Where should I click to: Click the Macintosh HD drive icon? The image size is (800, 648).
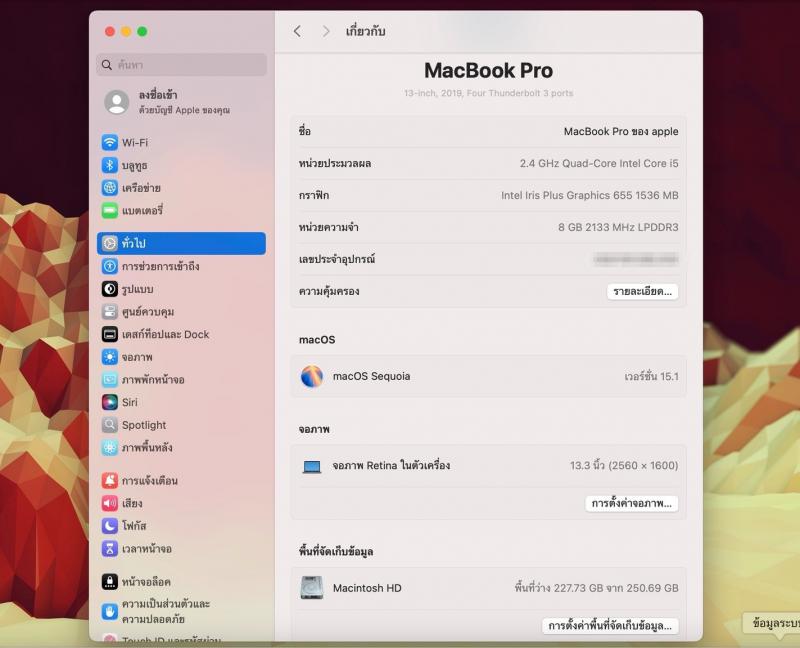coord(312,588)
